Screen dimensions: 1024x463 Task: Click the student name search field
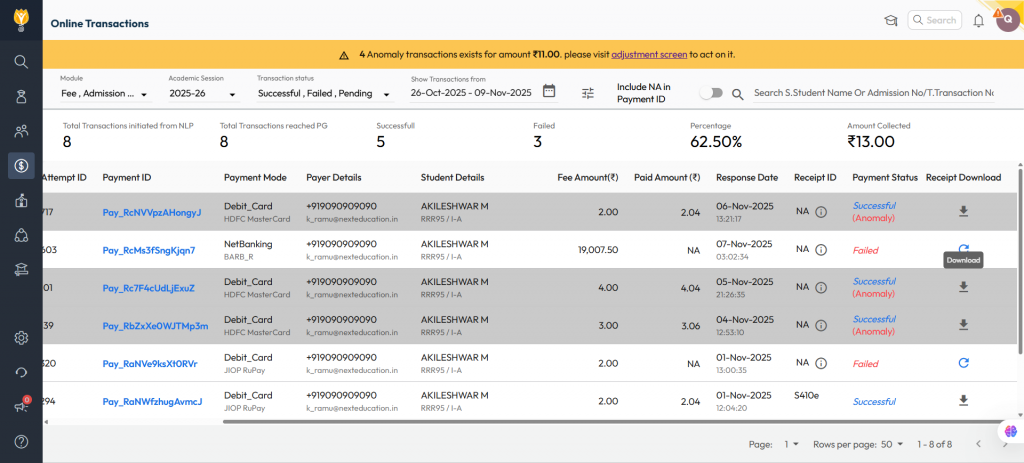[872, 93]
